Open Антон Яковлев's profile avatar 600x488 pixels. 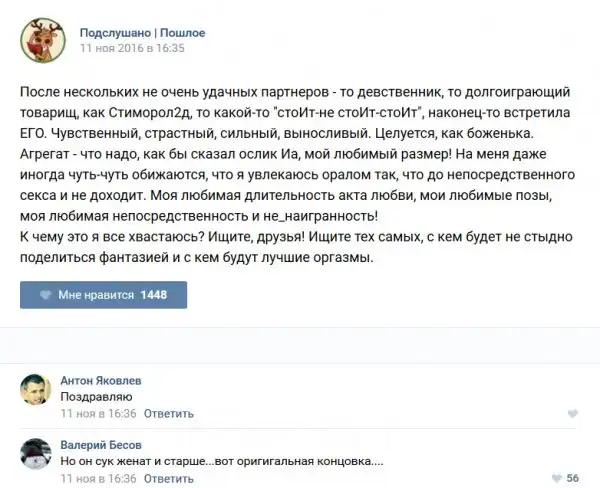pos(37,390)
